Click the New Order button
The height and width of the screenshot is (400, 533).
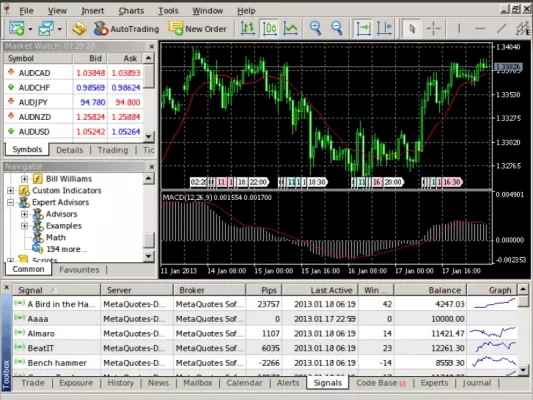tap(198, 29)
